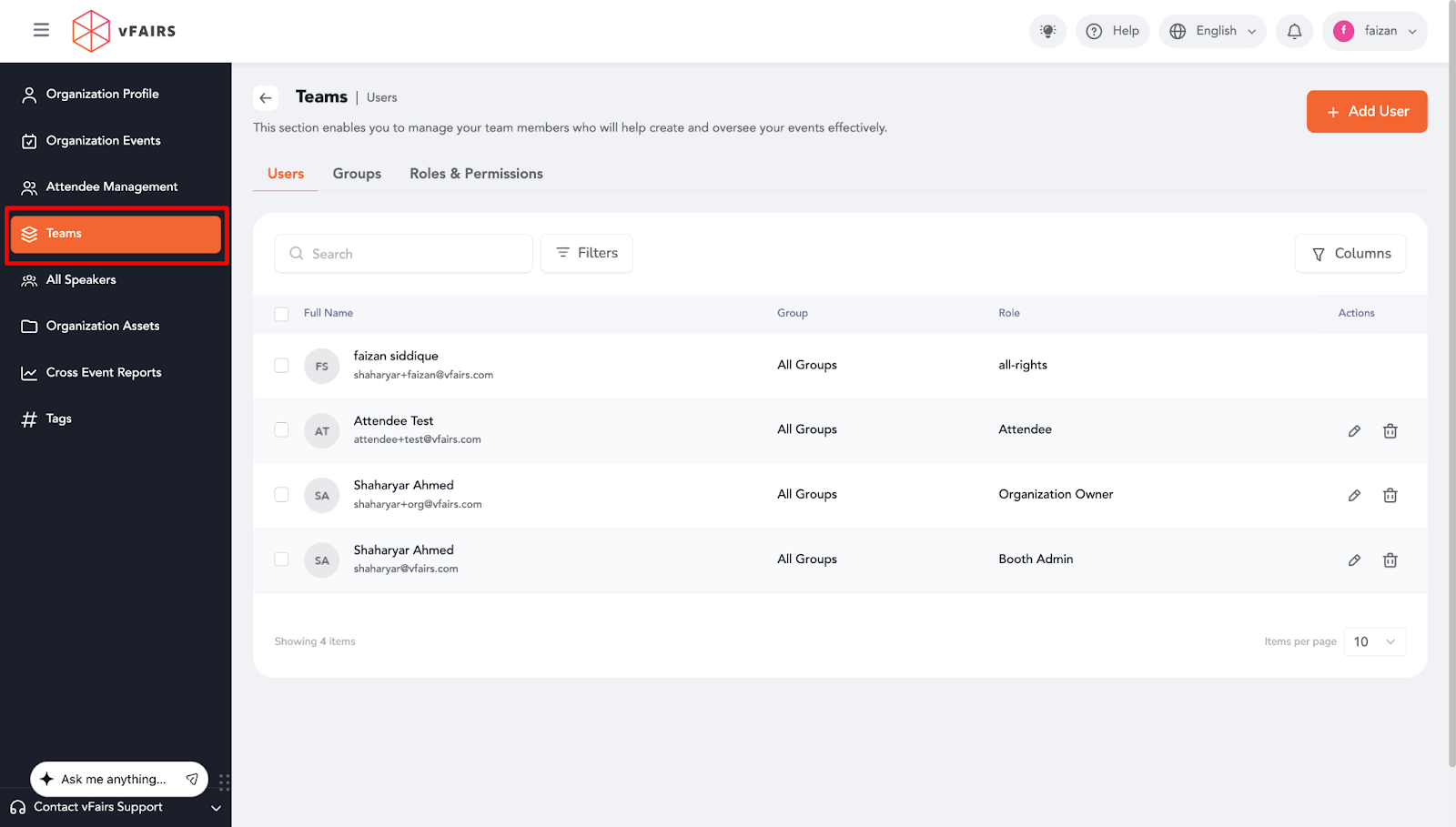The image size is (1456, 827).
Task: Open the Roles & Permissions tab
Action: (x=476, y=174)
